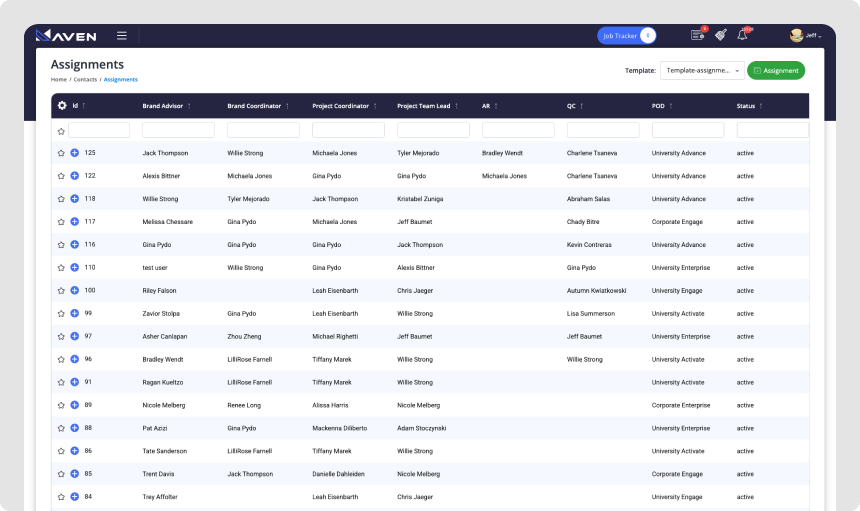Click the Brand Coordinator filter field

[263, 130]
